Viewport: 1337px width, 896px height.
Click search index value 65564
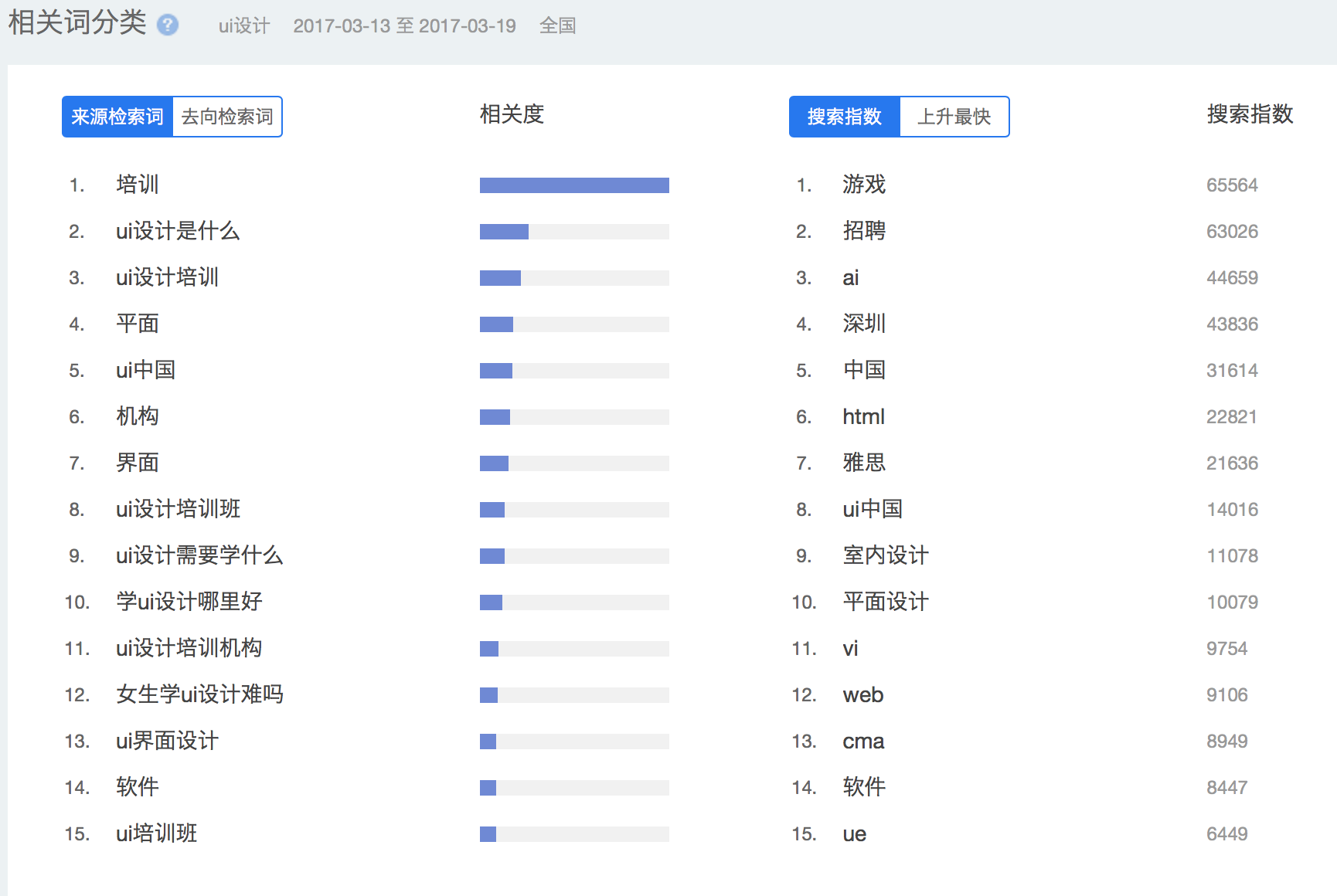tap(1232, 185)
